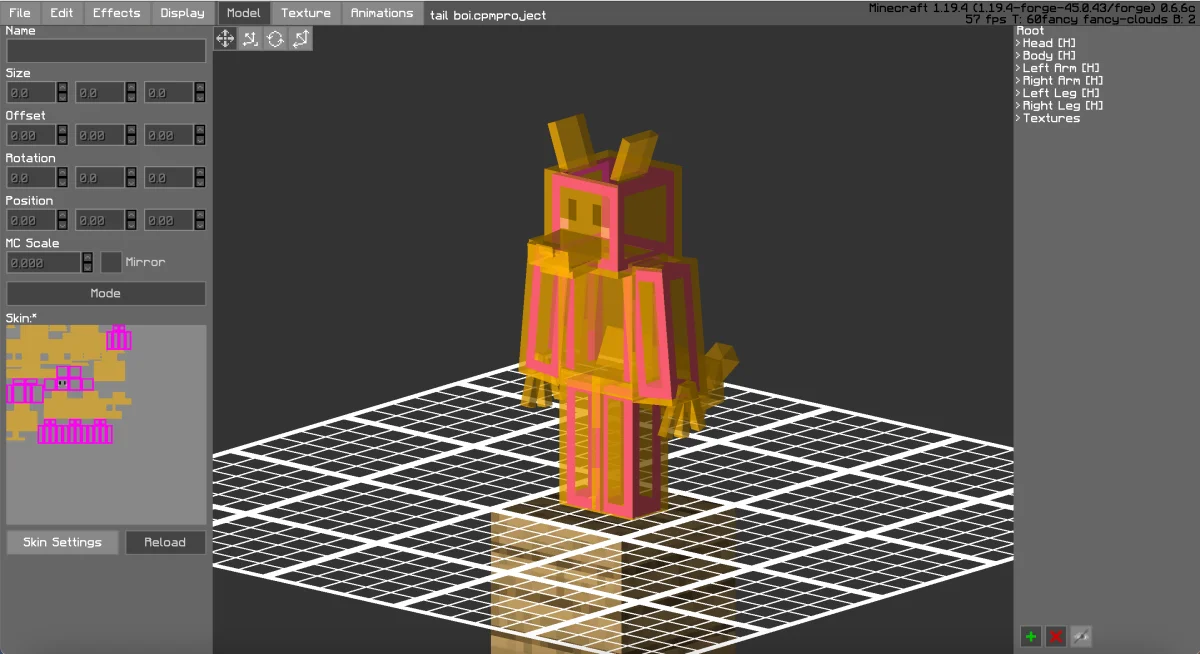Image resolution: width=1200 pixels, height=654 pixels.
Task: Click the Size Z value field
Action: 169,92
